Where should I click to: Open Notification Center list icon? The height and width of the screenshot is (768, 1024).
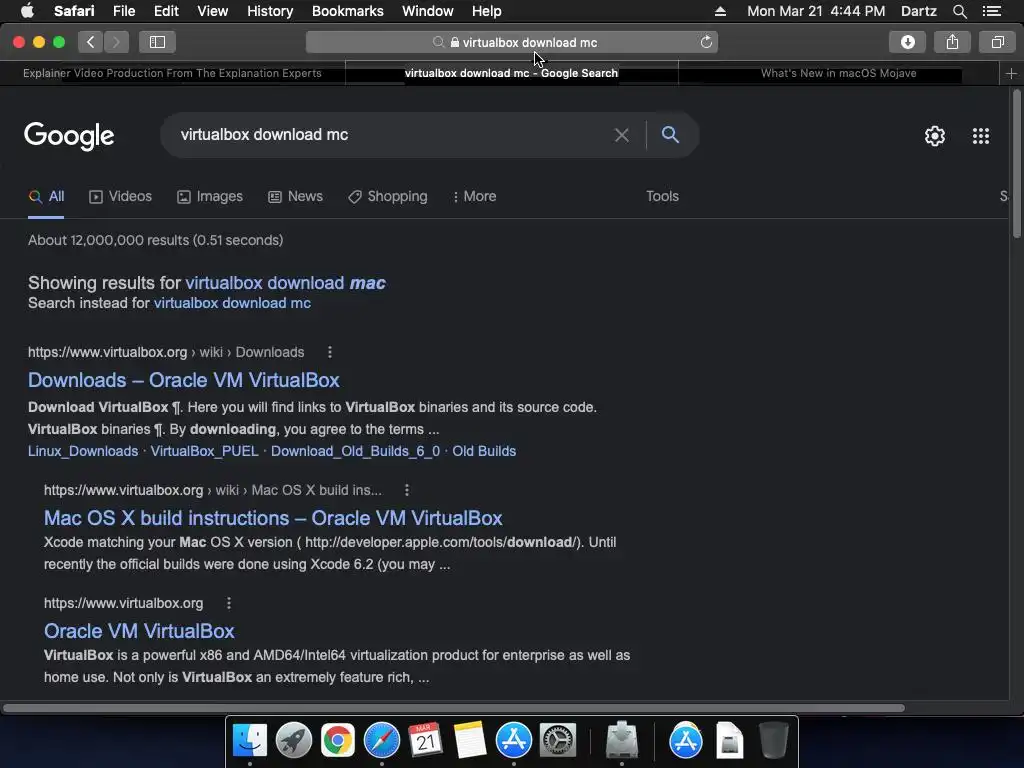click(x=991, y=11)
